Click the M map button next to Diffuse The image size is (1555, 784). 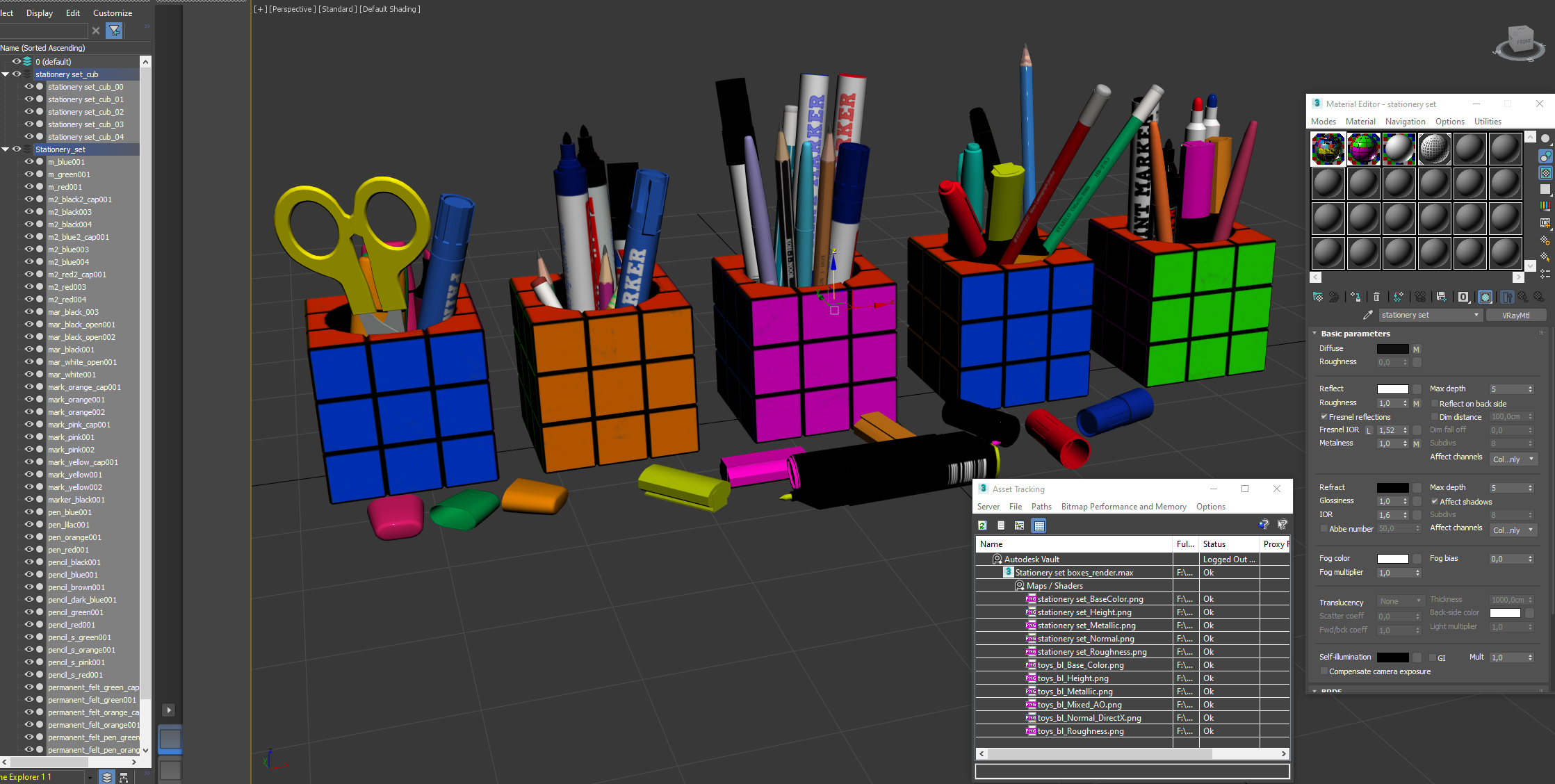click(1416, 349)
